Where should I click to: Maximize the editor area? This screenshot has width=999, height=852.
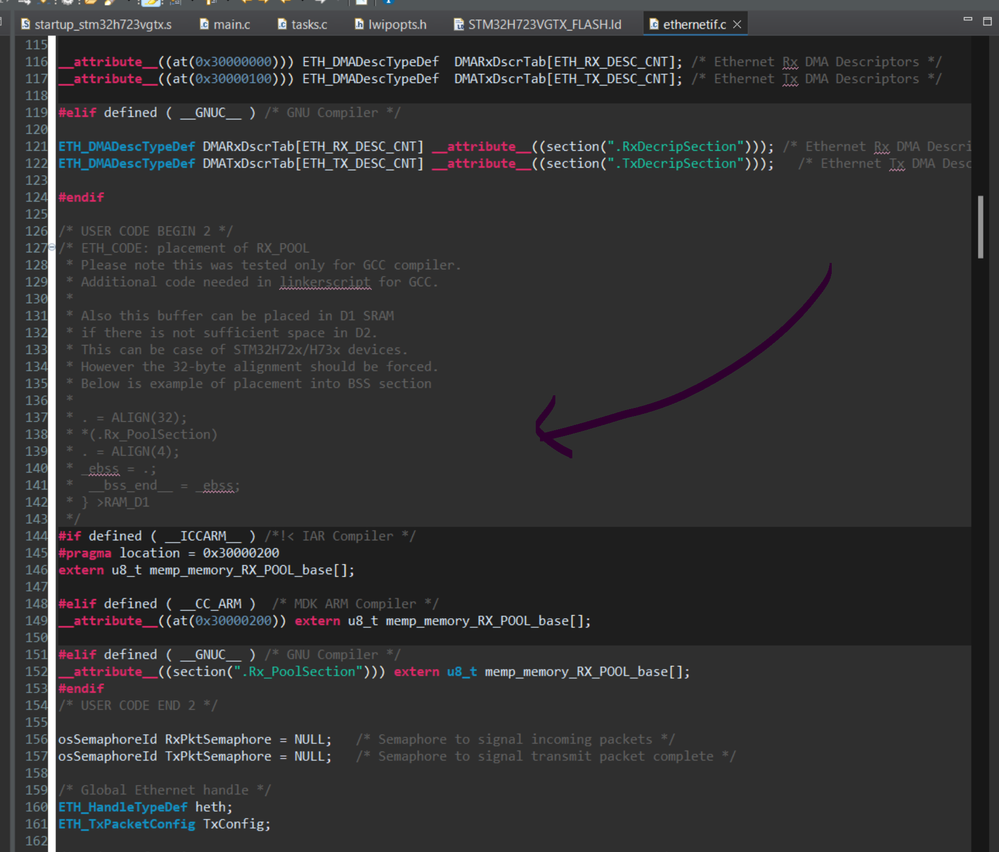[x=987, y=20]
